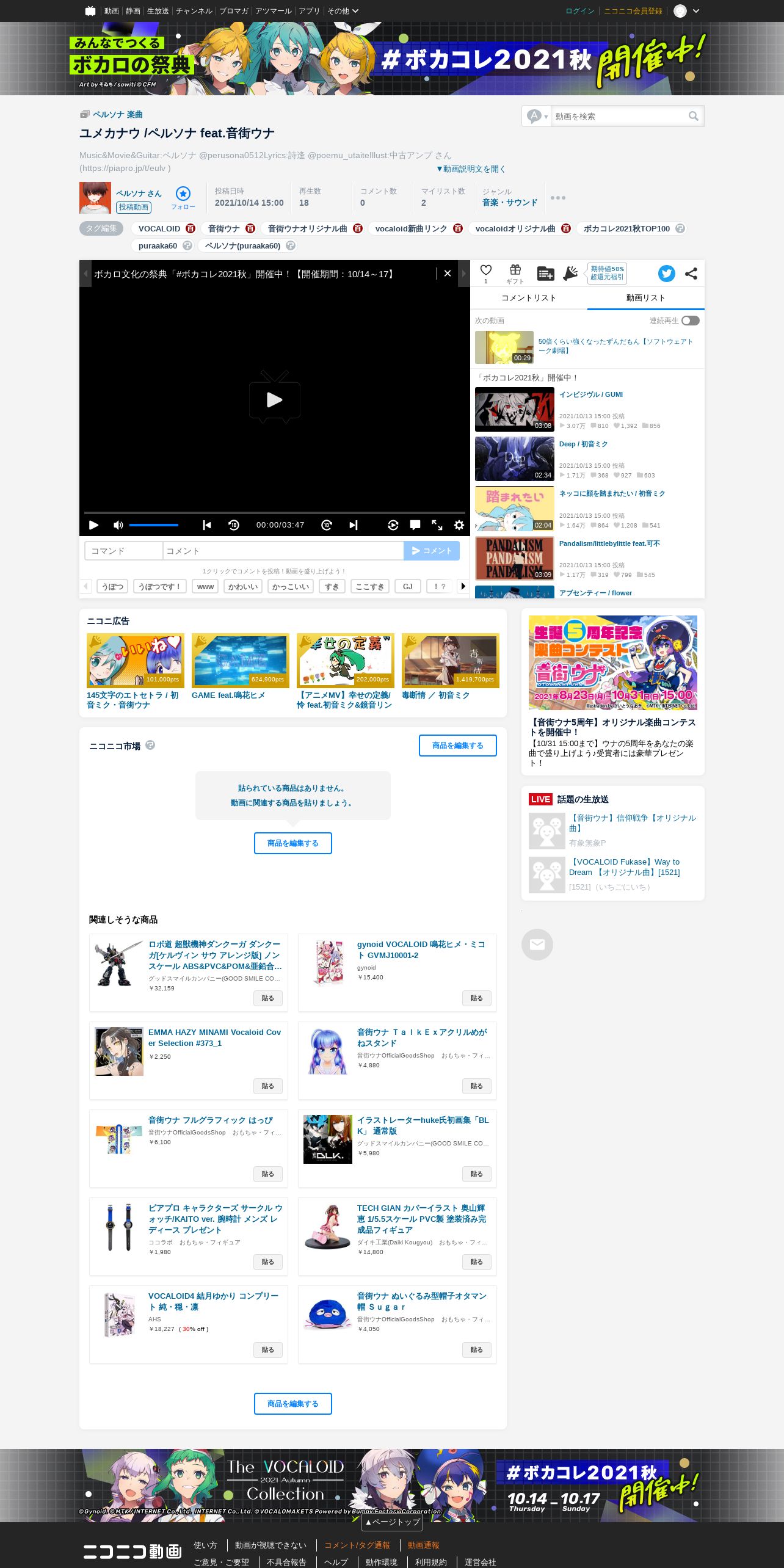Click the grey icon beside puraaka60 tag
This screenshot has height=1568, width=784.
pos(187,245)
